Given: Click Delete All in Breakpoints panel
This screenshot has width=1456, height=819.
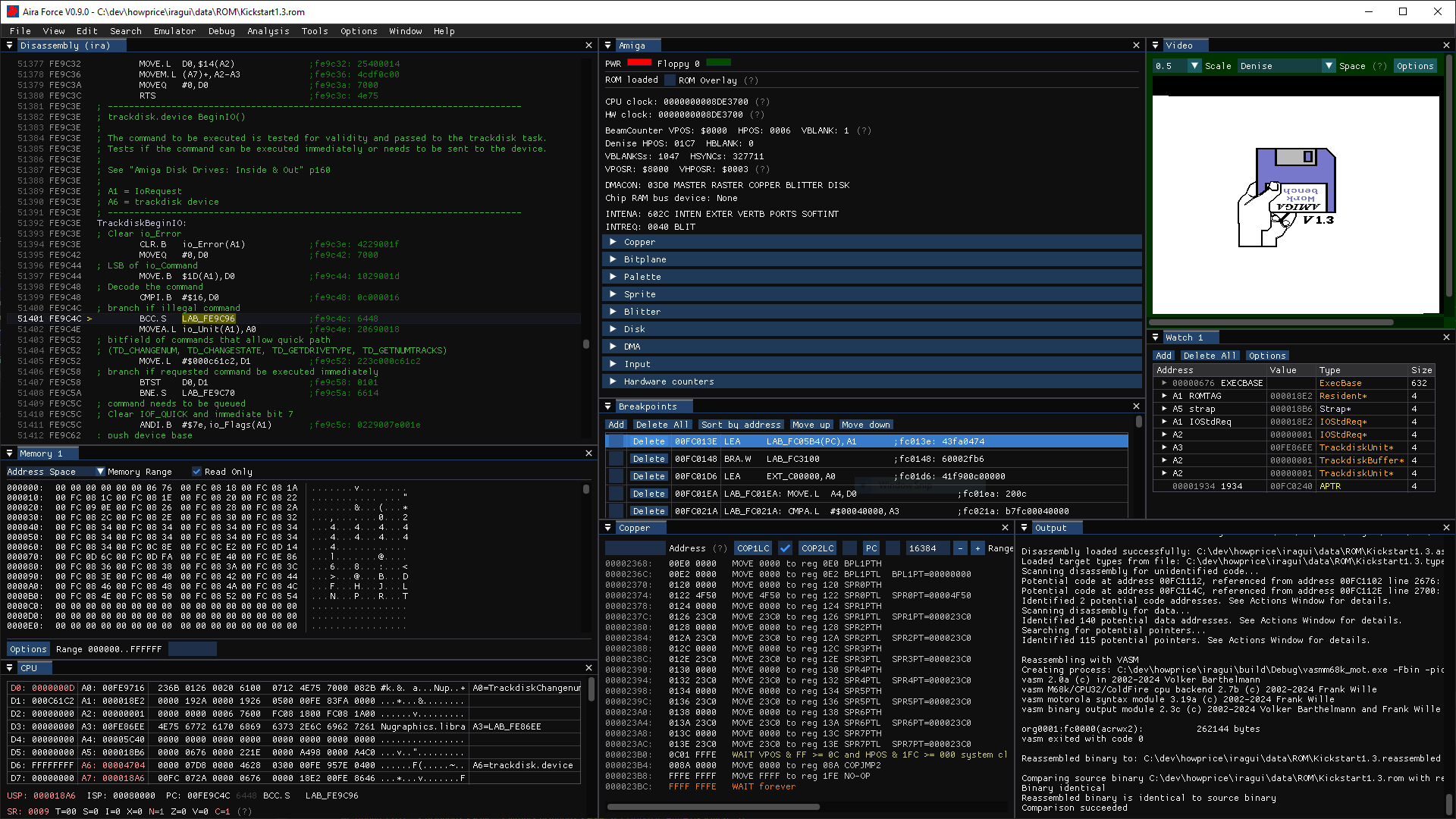Looking at the screenshot, I should (662, 425).
